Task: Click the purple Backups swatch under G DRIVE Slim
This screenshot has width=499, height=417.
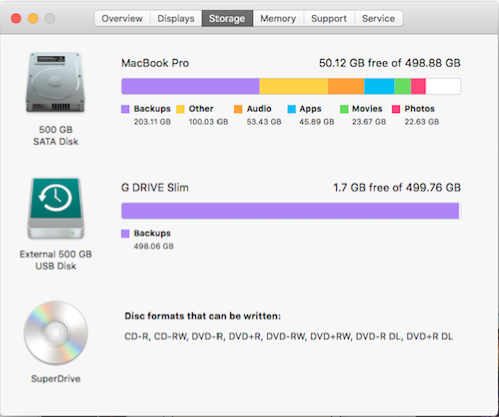Action: click(x=125, y=234)
